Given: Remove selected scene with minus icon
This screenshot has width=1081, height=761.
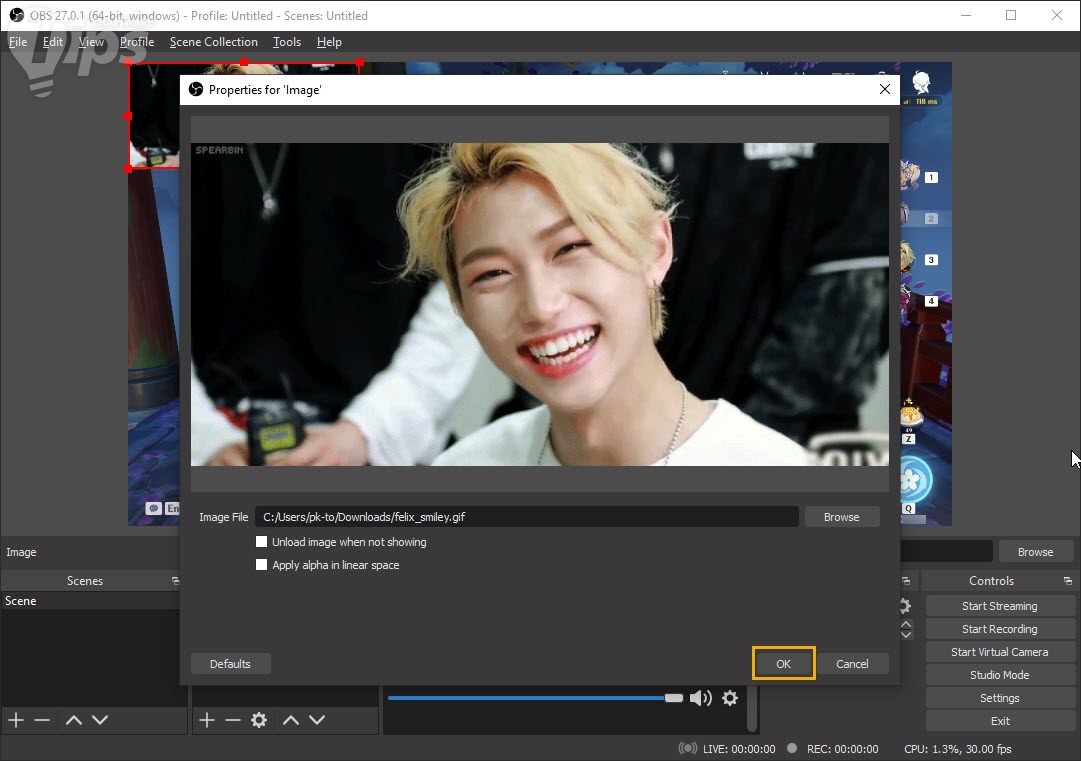Looking at the screenshot, I should (42, 720).
